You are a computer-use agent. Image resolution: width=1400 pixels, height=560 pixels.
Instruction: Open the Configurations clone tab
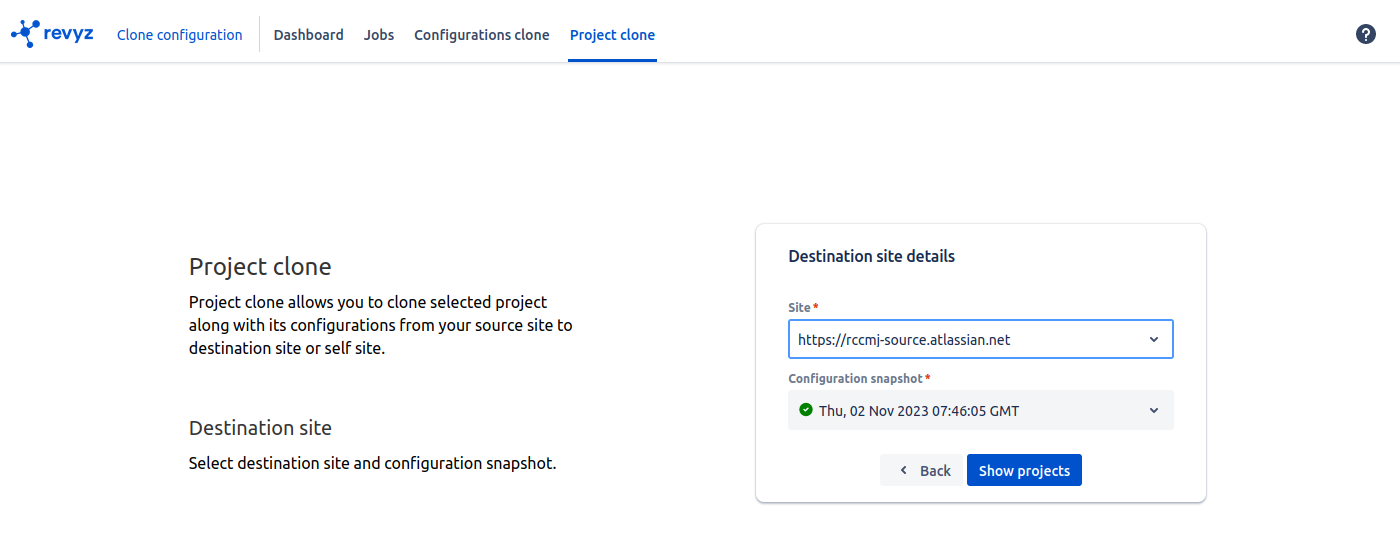(x=481, y=35)
